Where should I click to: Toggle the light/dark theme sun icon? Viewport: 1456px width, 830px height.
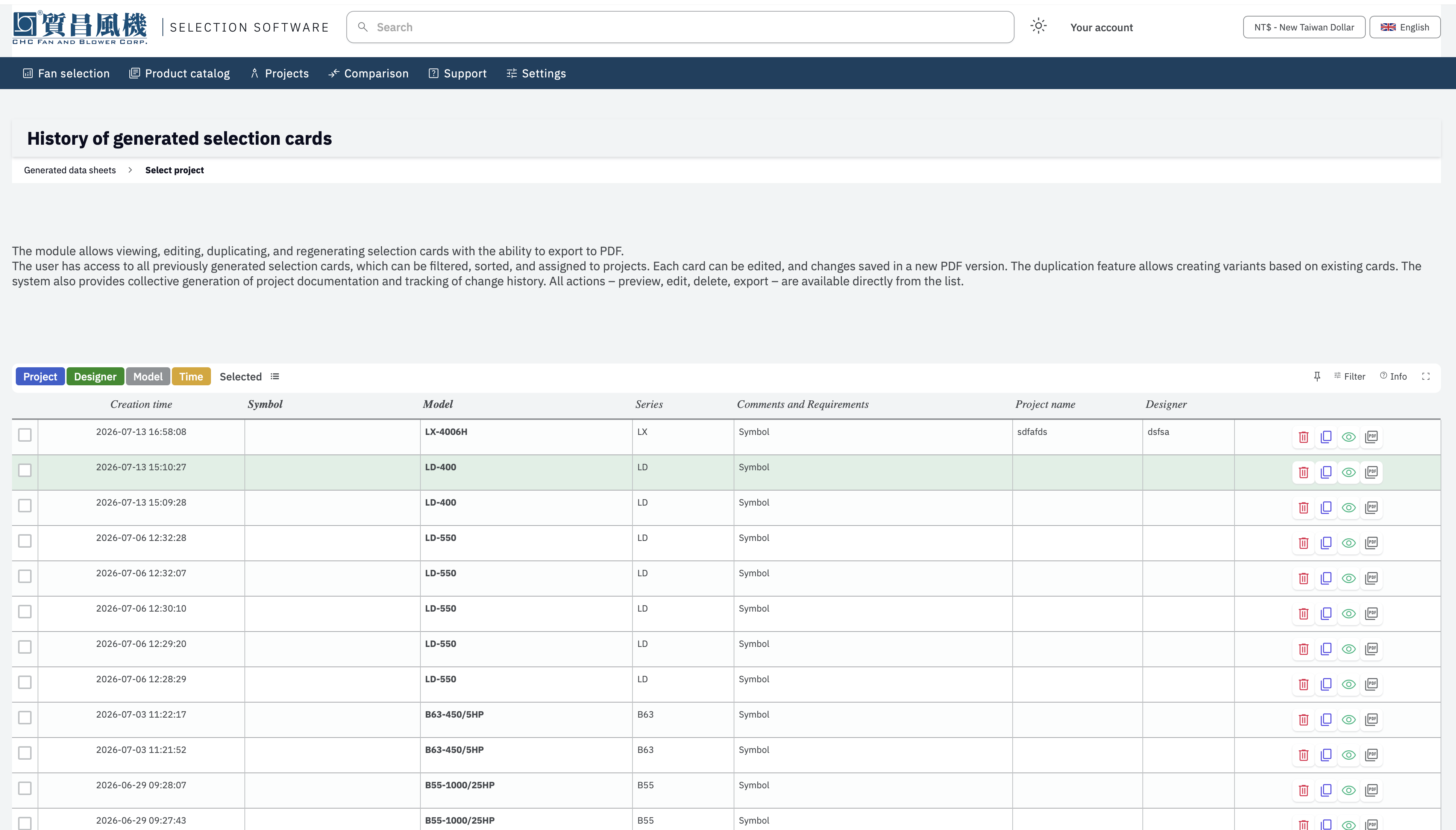pyautogui.click(x=1039, y=26)
